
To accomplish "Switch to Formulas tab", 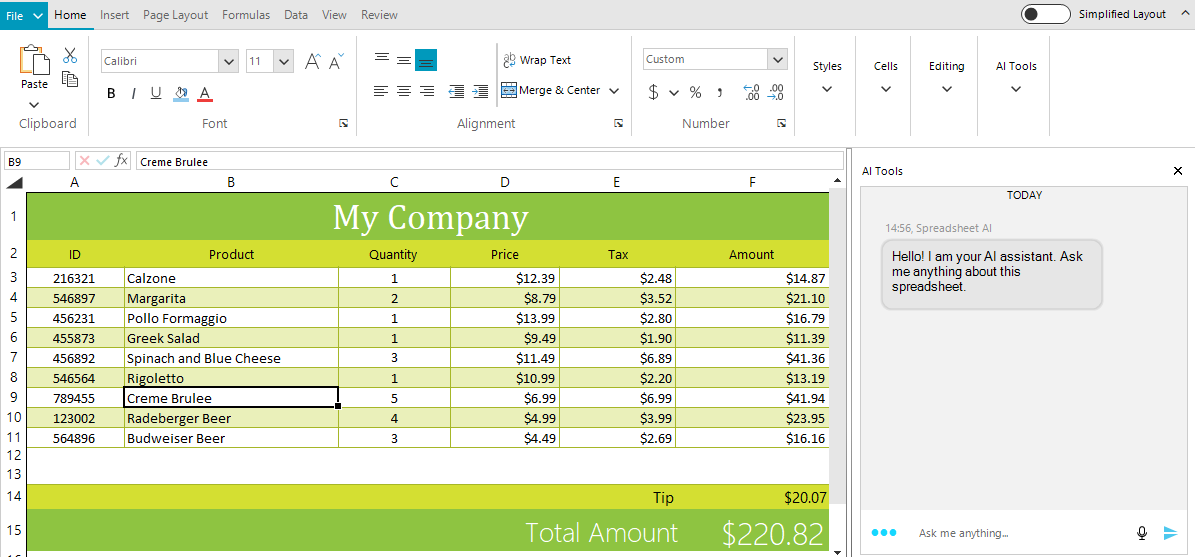I will click(245, 14).
